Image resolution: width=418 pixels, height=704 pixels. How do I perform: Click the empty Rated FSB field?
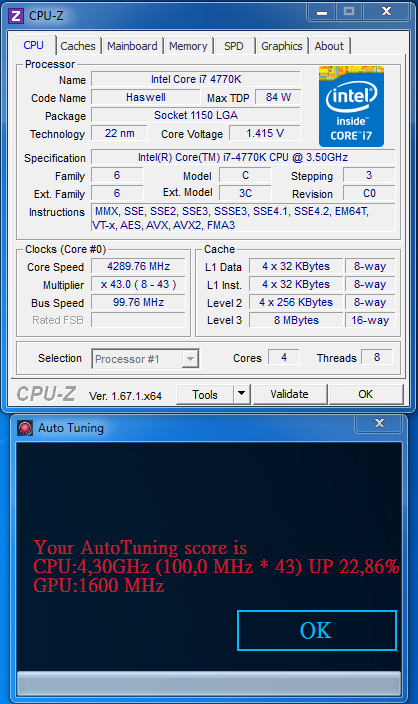coord(138,320)
